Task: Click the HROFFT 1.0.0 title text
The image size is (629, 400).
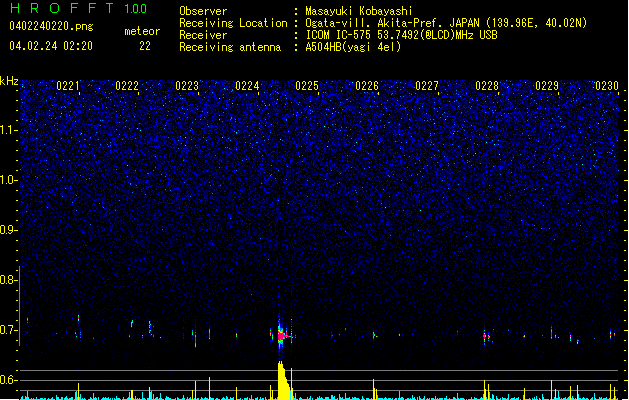Action: tap(78, 8)
